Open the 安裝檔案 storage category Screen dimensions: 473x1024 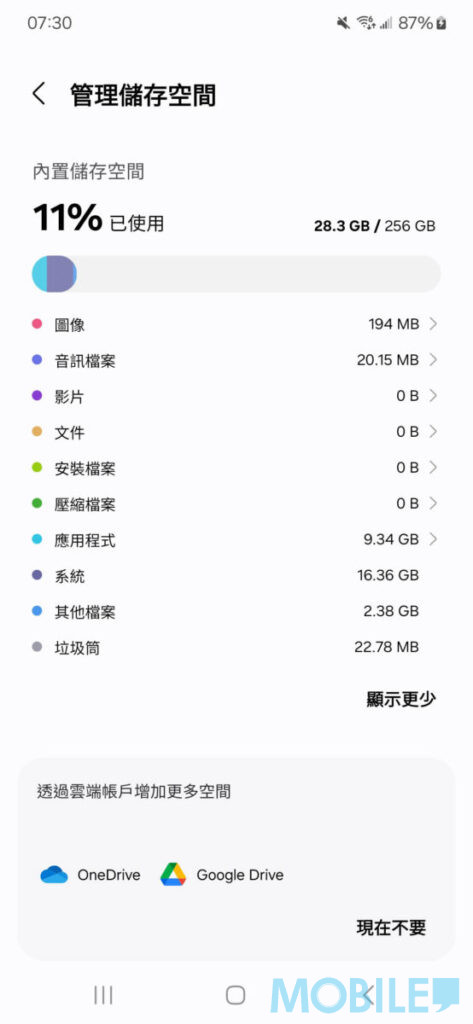[x=236, y=468]
